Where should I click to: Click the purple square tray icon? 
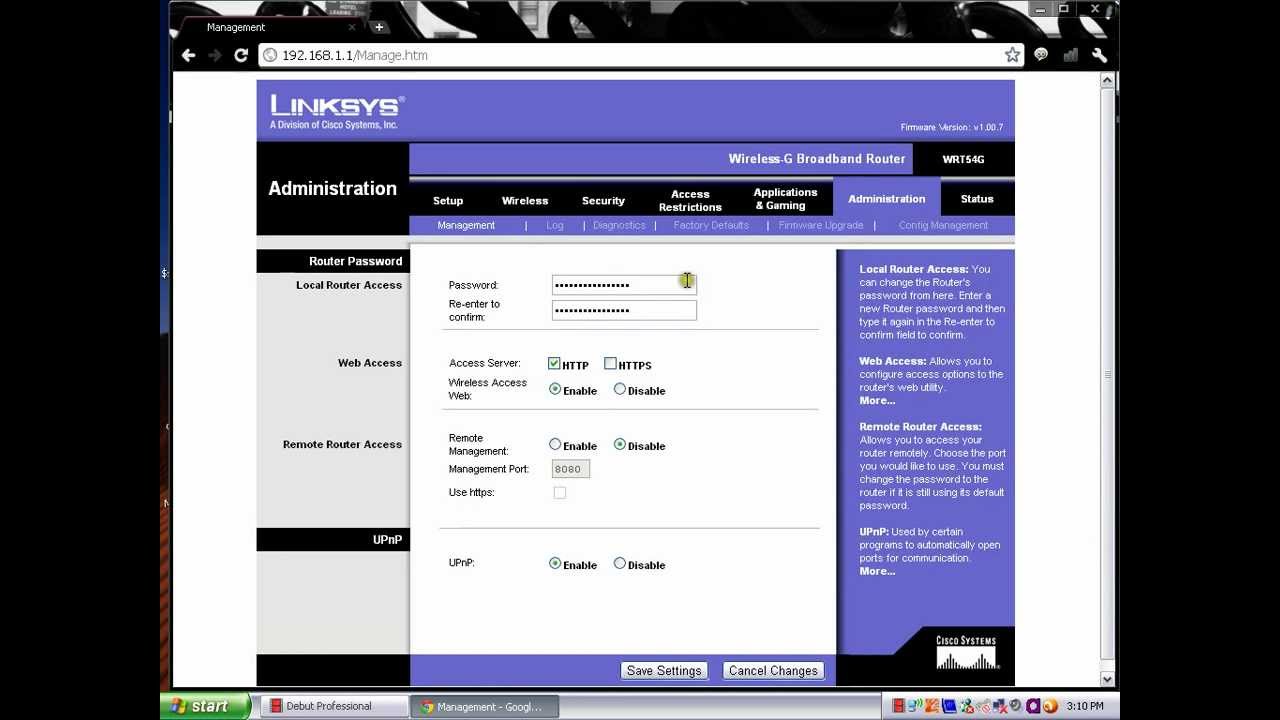click(x=1033, y=706)
